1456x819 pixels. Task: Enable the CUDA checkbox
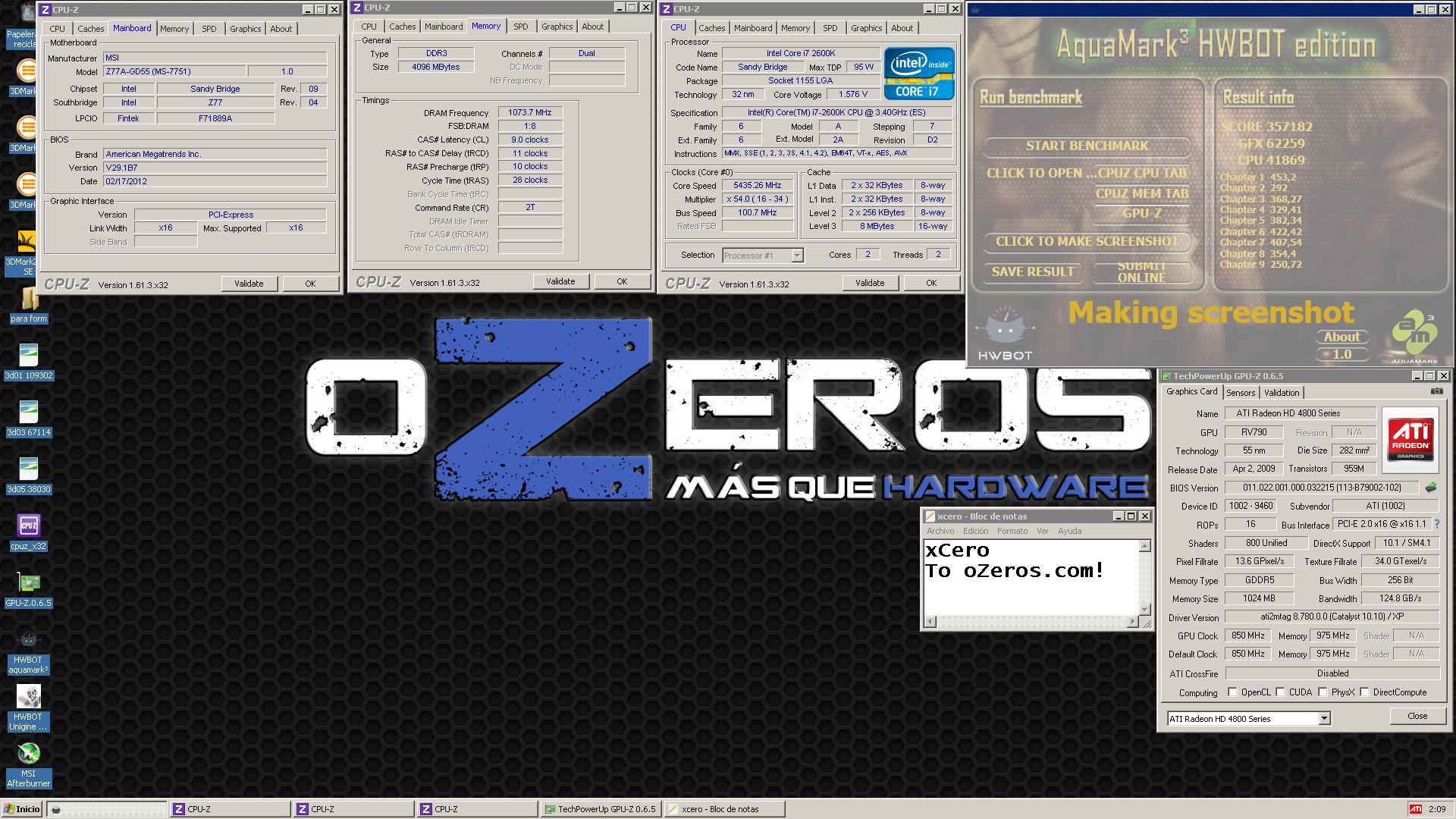click(x=1280, y=692)
